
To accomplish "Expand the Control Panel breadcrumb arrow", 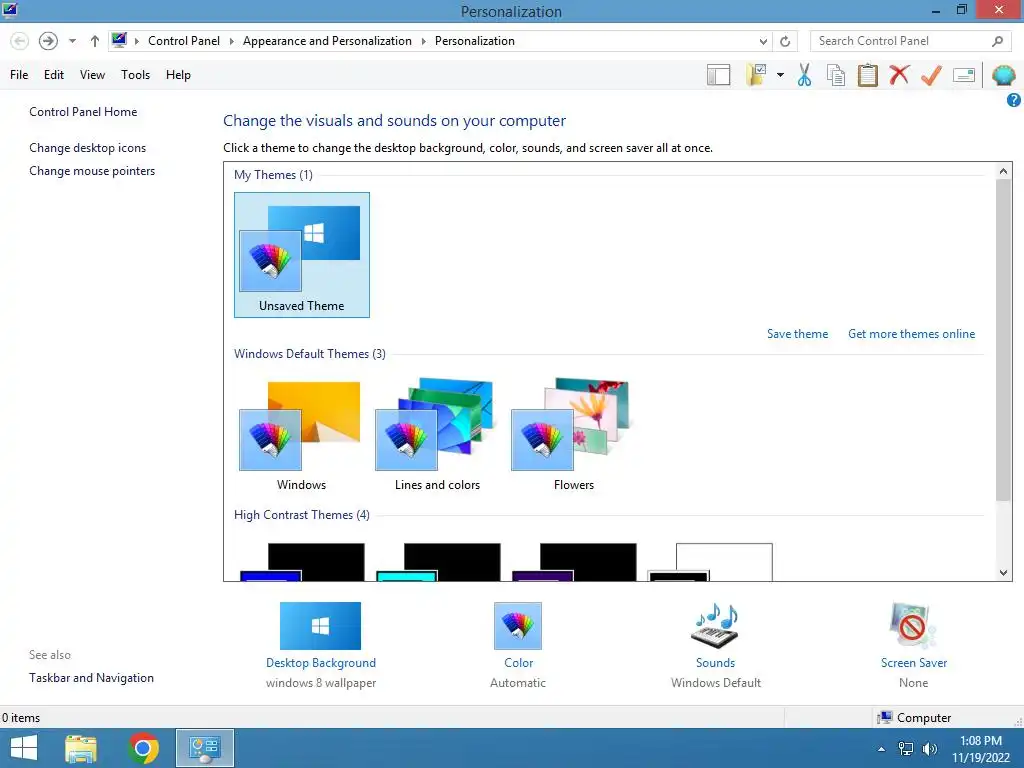I will point(231,41).
